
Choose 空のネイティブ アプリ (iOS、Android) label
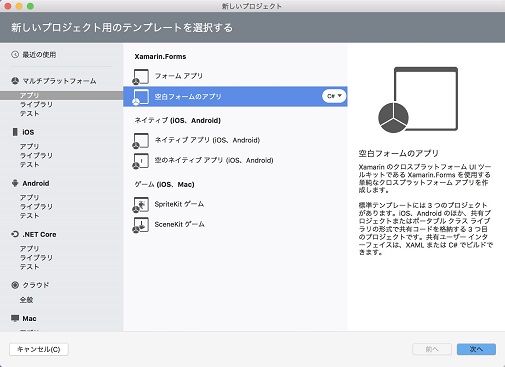click(x=214, y=160)
